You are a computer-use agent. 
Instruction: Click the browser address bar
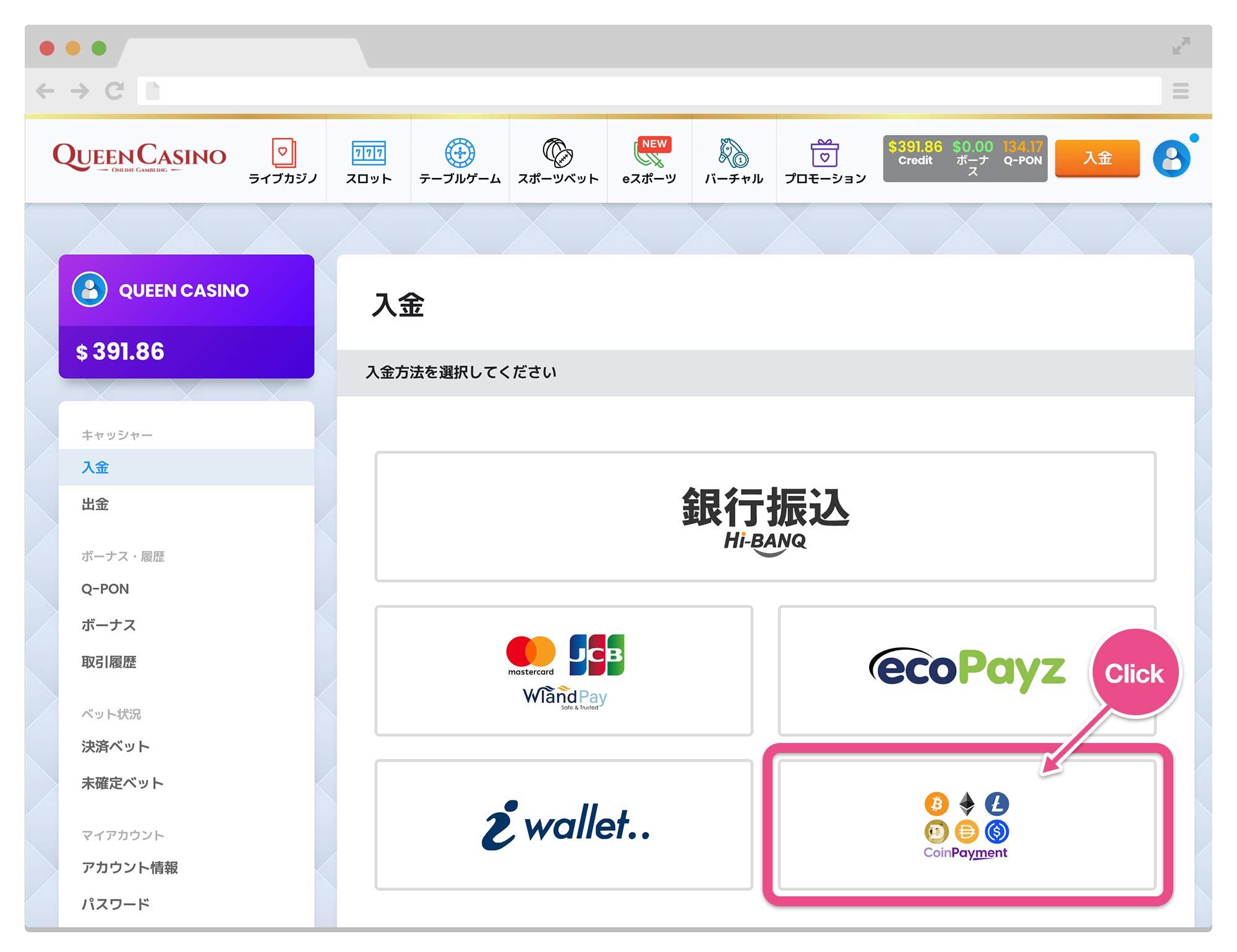[x=649, y=91]
